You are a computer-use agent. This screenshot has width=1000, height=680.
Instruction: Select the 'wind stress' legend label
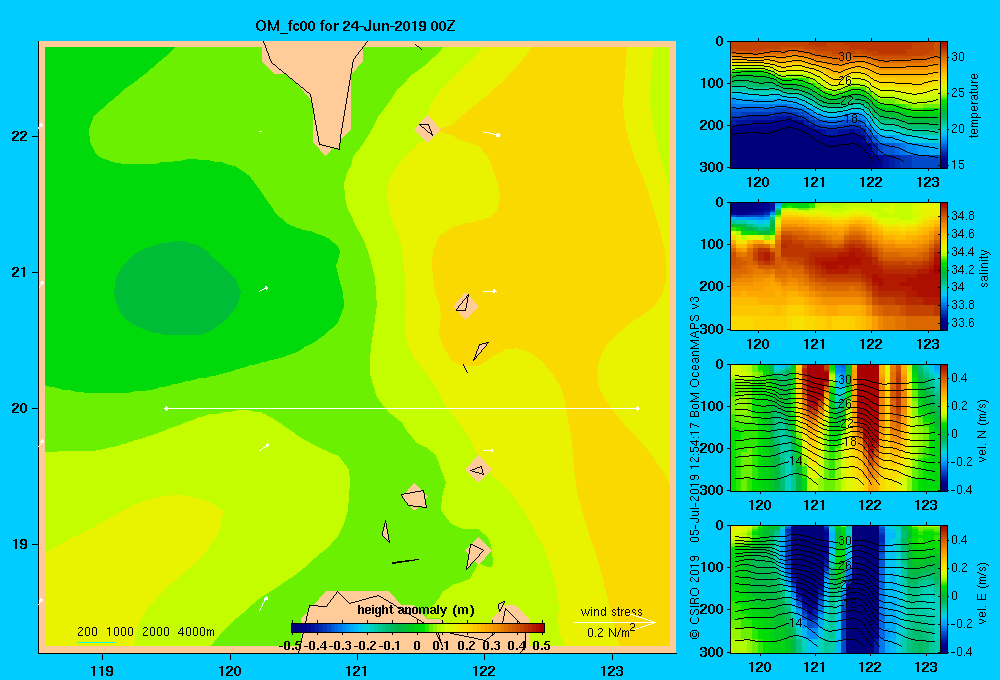coord(612,611)
